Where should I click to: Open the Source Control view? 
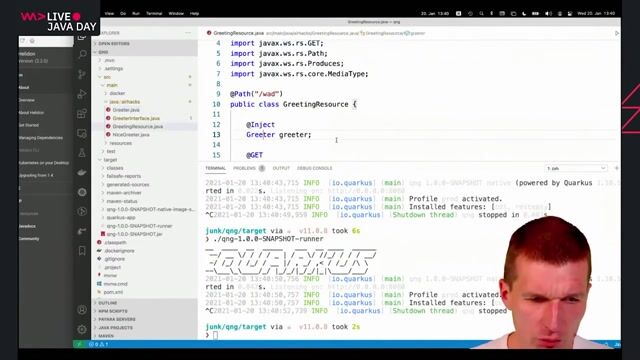(x=82, y=74)
